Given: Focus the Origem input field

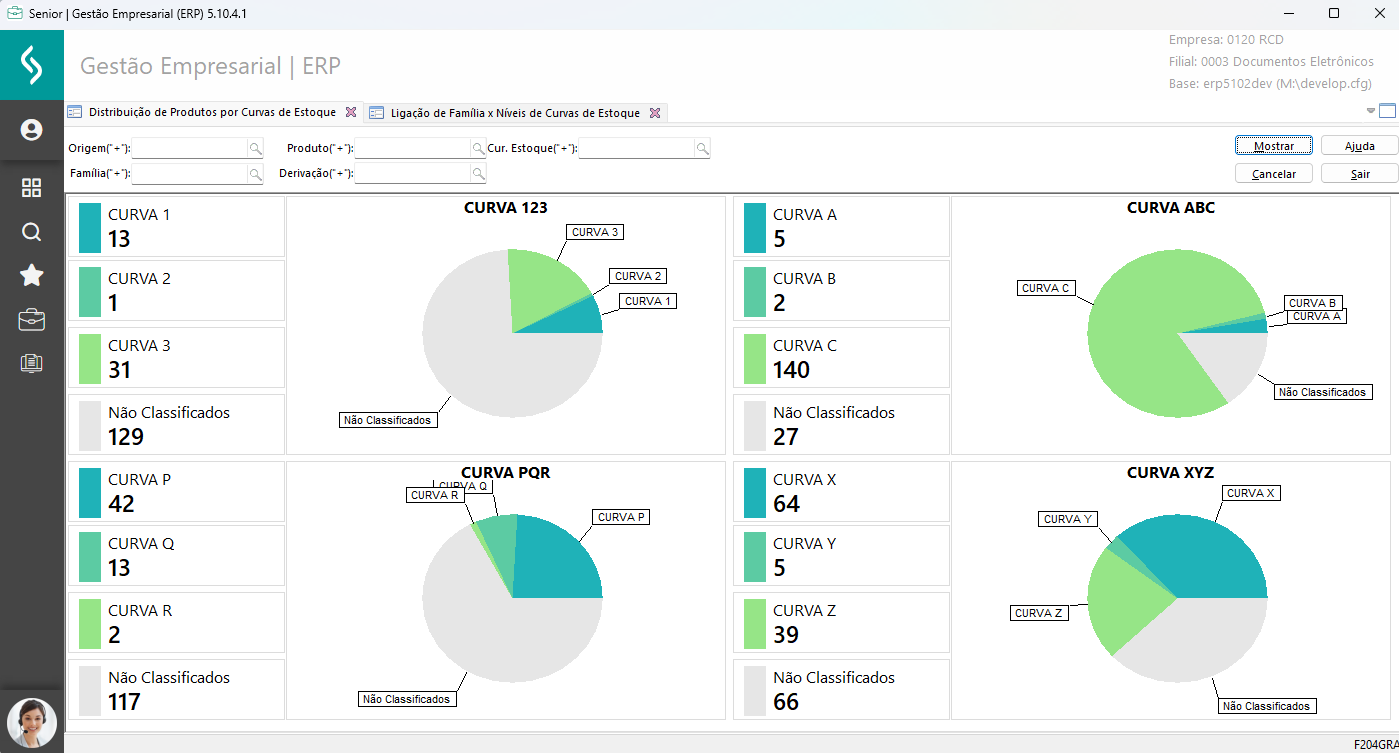Looking at the screenshot, I should tap(190, 148).
